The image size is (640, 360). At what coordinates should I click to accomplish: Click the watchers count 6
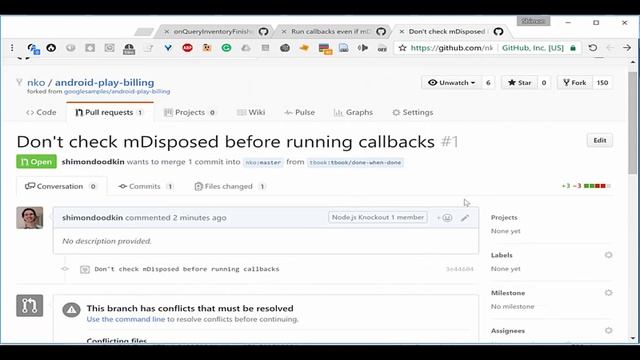(488, 82)
